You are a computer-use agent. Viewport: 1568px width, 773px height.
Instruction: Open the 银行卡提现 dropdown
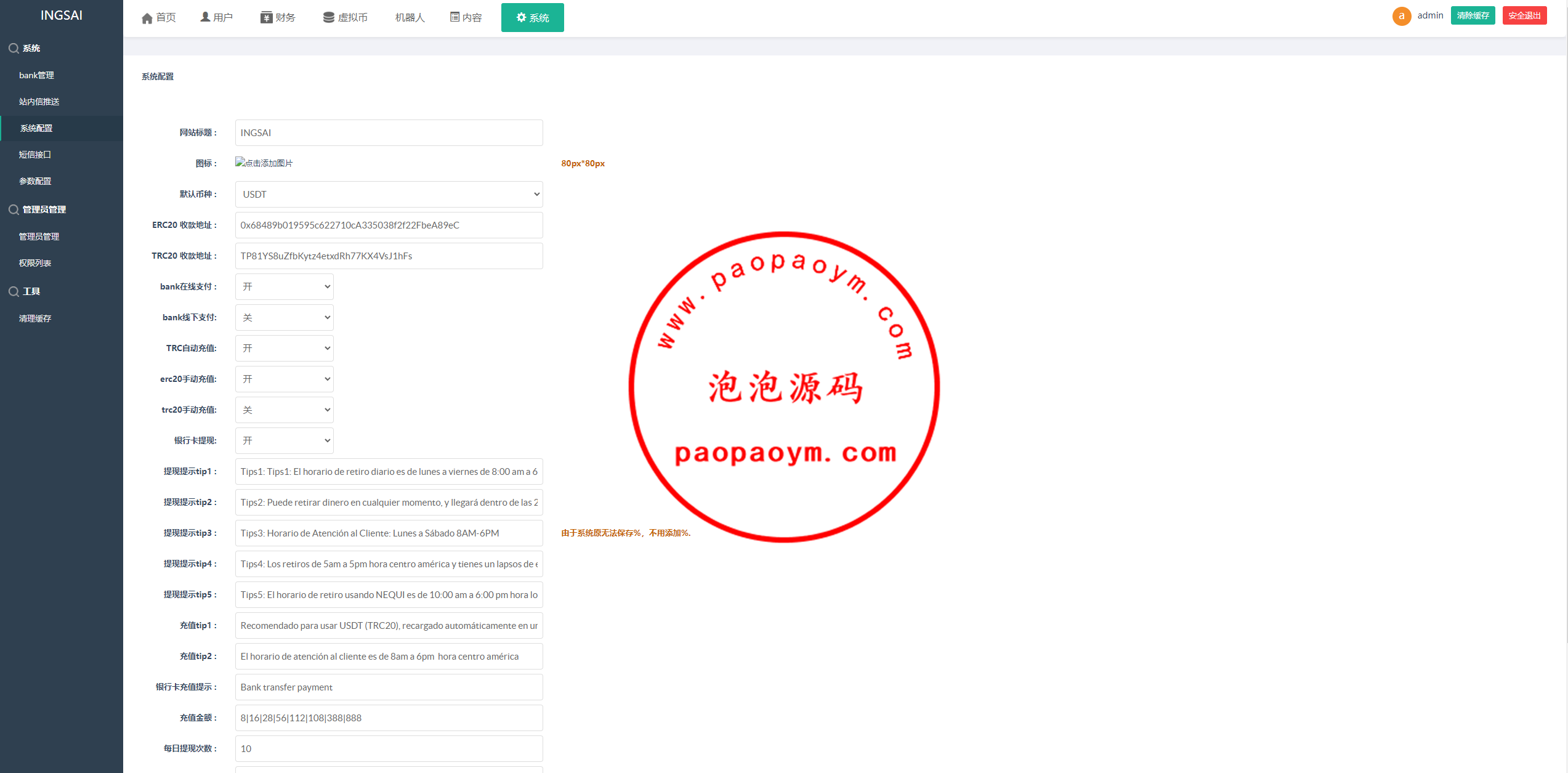[284, 440]
